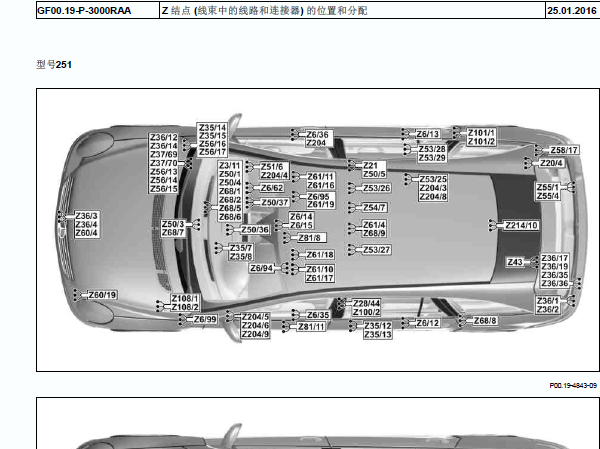Click the Z6/62 label
Screen dimensions: 600x449
tap(272, 188)
